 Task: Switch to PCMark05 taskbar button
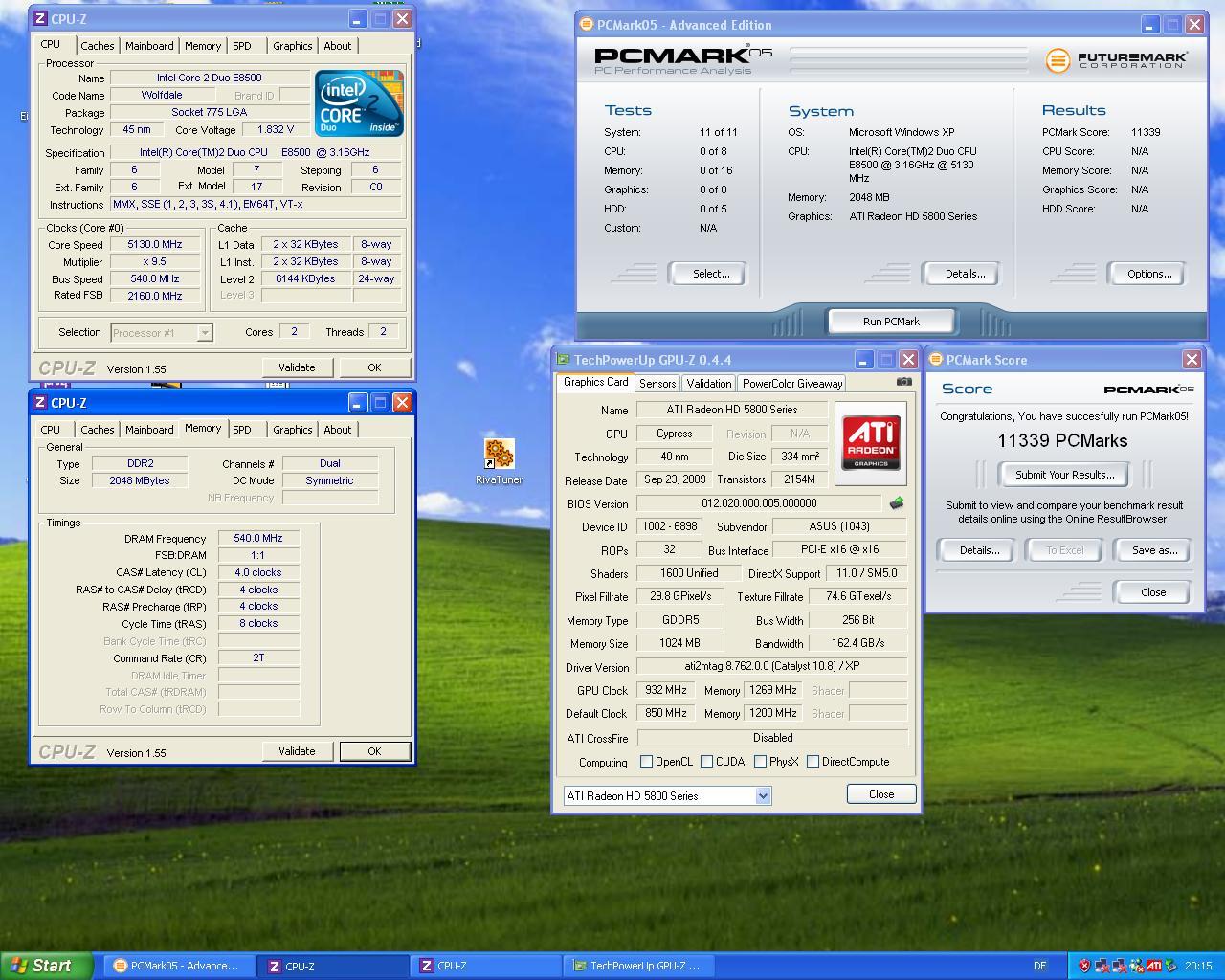[179, 966]
